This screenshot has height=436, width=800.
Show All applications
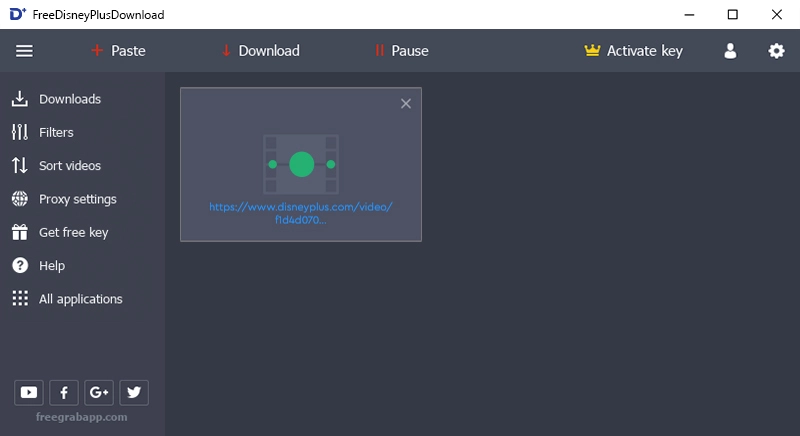[x=67, y=299]
